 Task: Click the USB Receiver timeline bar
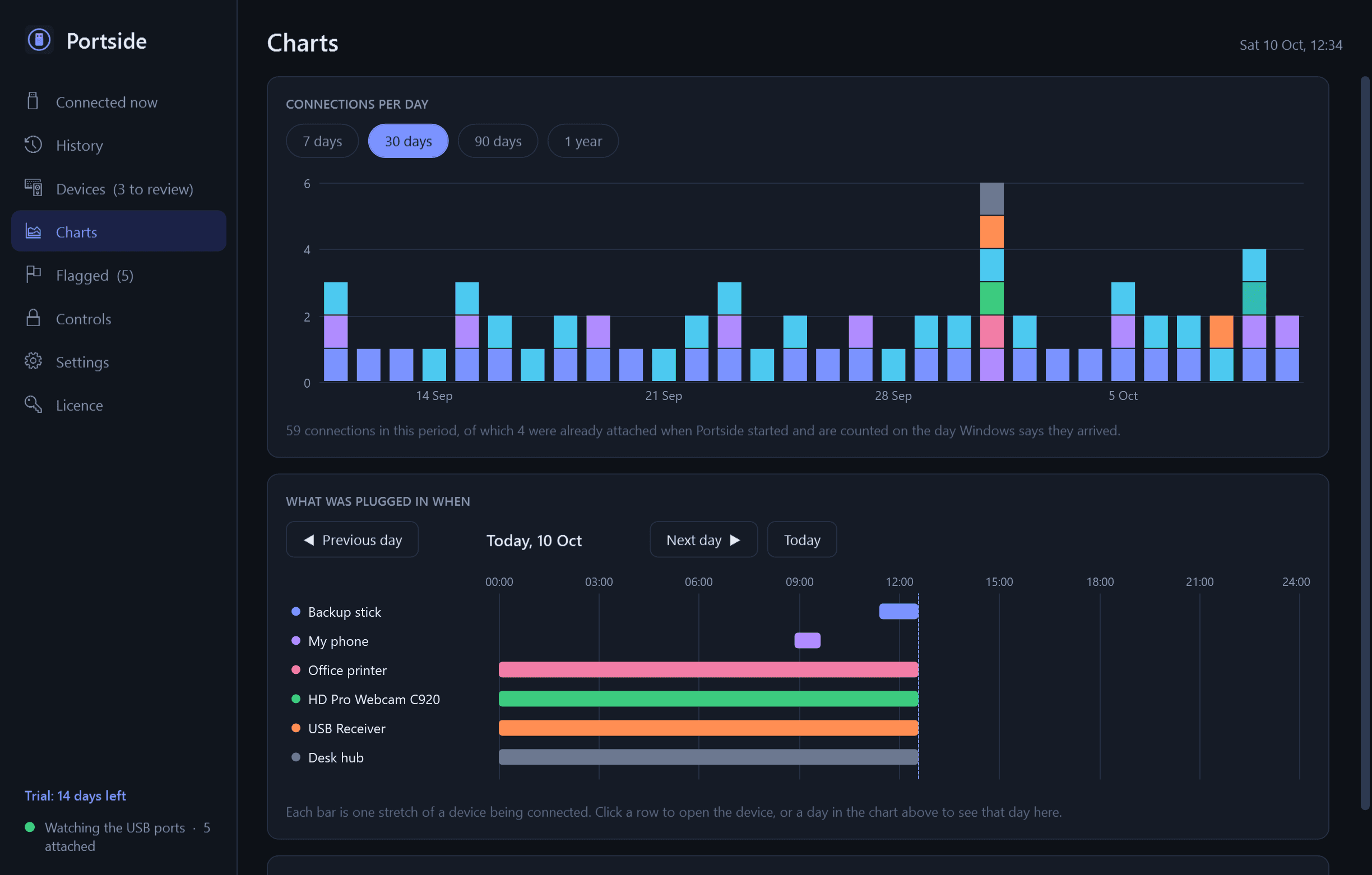point(708,728)
